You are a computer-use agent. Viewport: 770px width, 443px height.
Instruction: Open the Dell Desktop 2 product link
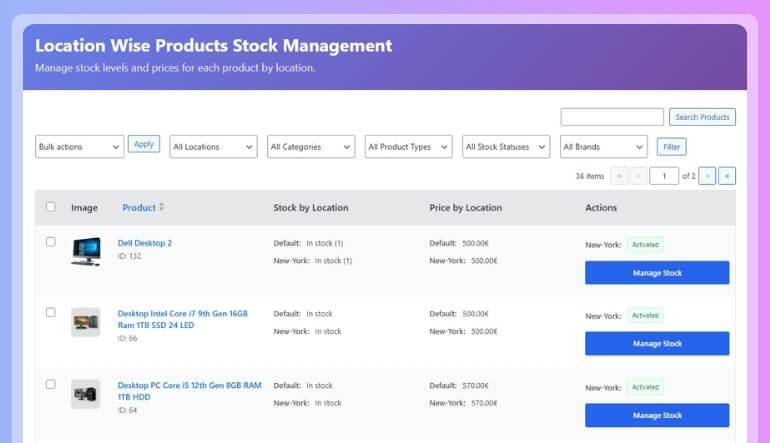click(145, 243)
